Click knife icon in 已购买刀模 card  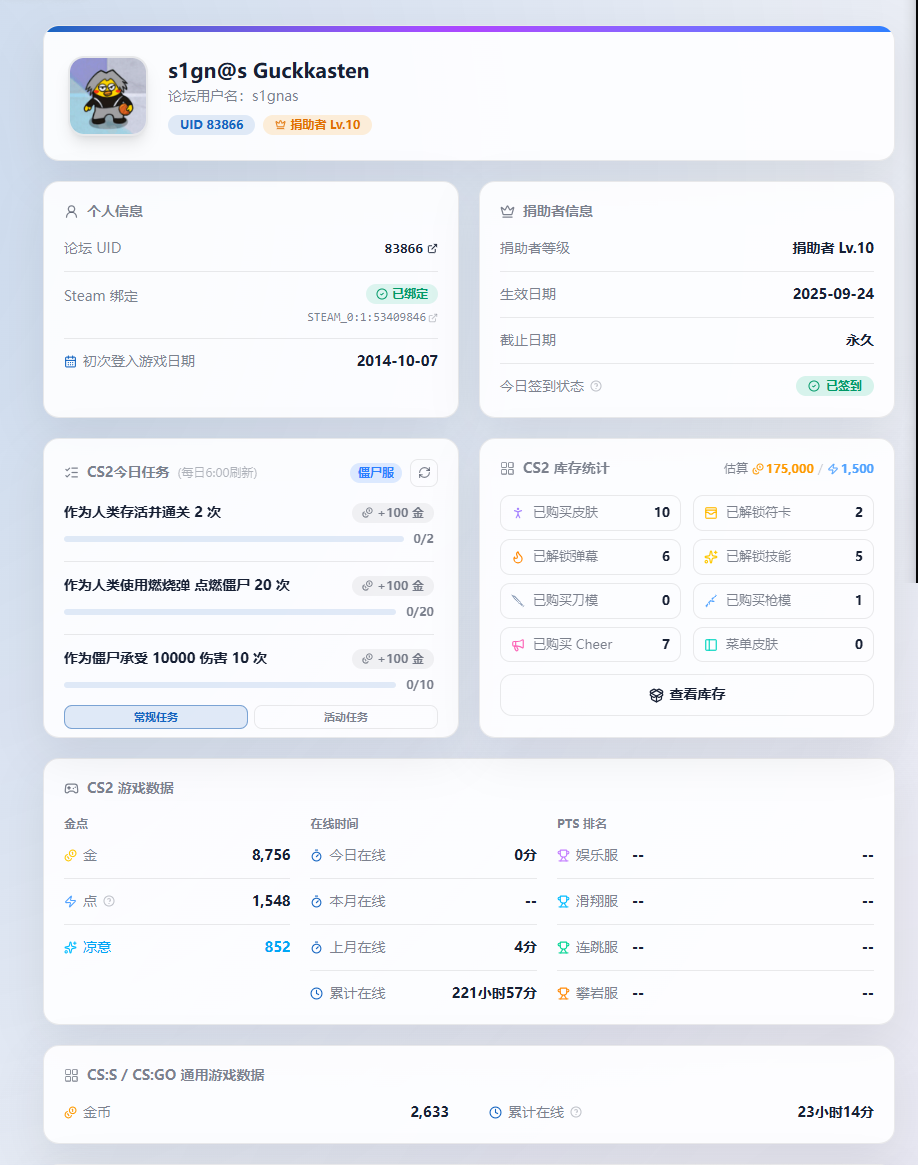[518, 600]
